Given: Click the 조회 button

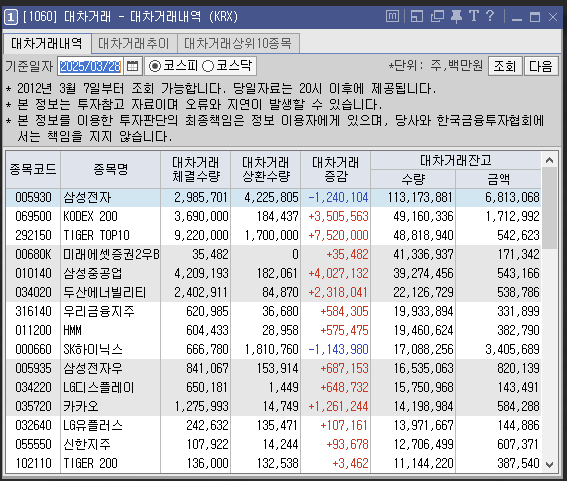Looking at the screenshot, I should pyautogui.click(x=505, y=66).
